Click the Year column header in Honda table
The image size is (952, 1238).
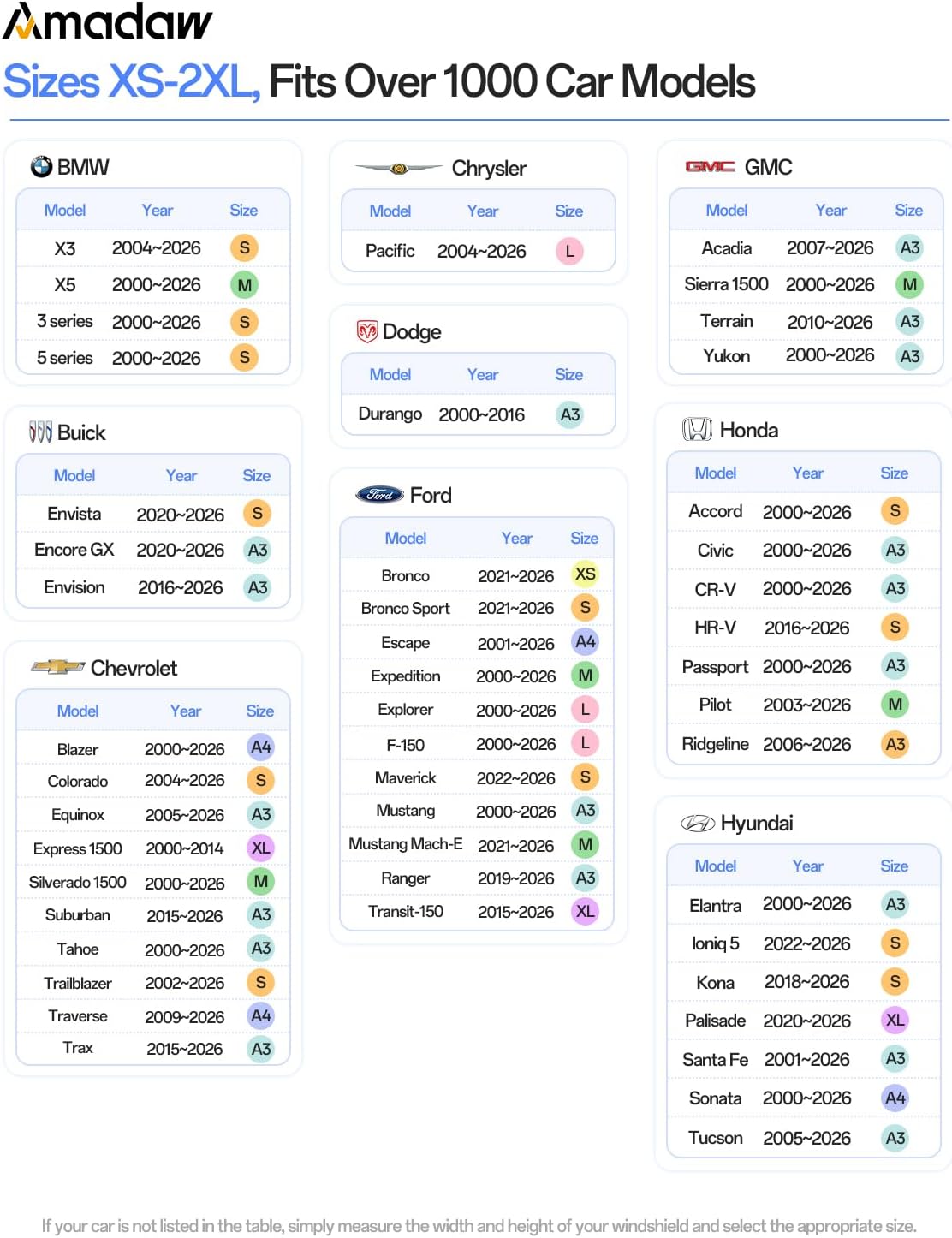pyautogui.click(x=807, y=473)
